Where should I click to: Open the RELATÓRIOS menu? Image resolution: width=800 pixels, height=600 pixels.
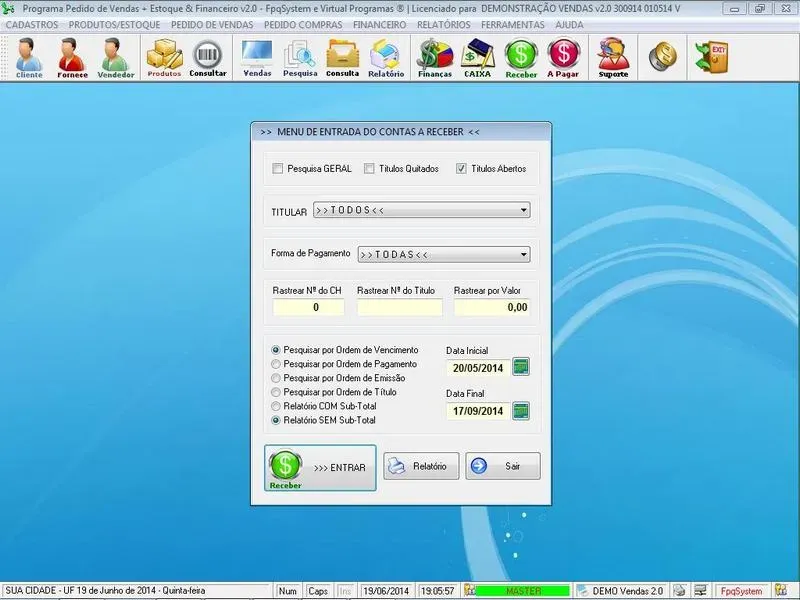(443, 24)
